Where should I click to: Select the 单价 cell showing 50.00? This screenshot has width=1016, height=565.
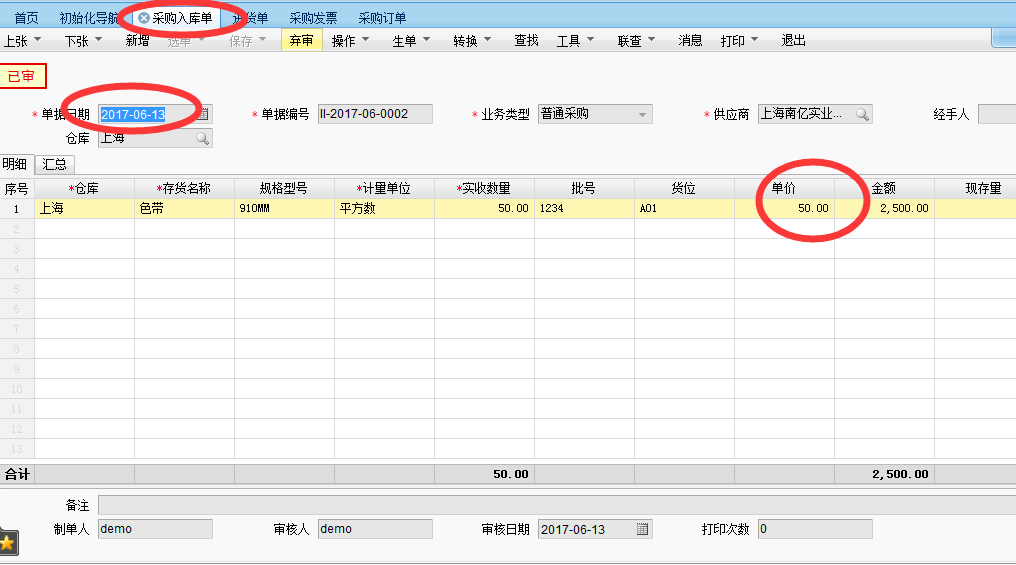pyautogui.click(x=784, y=208)
